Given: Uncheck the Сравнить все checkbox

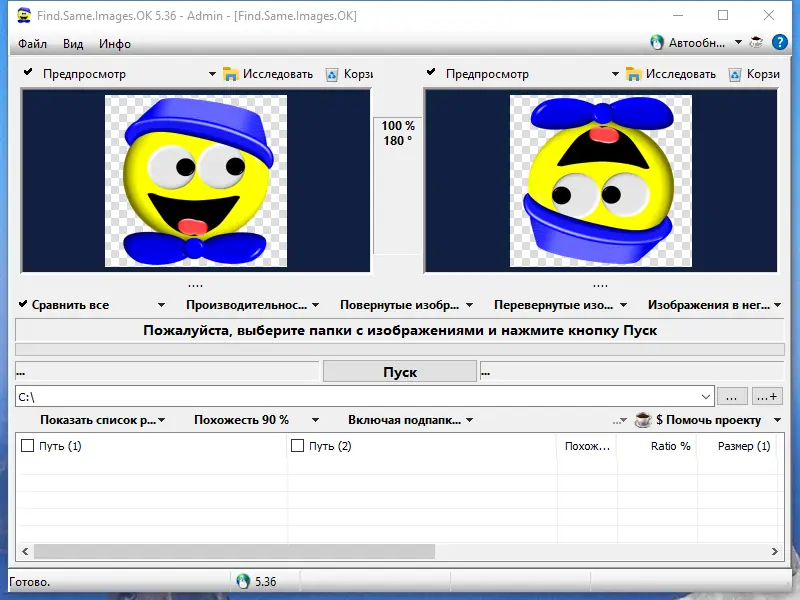Looking at the screenshot, I should [22, 304].
